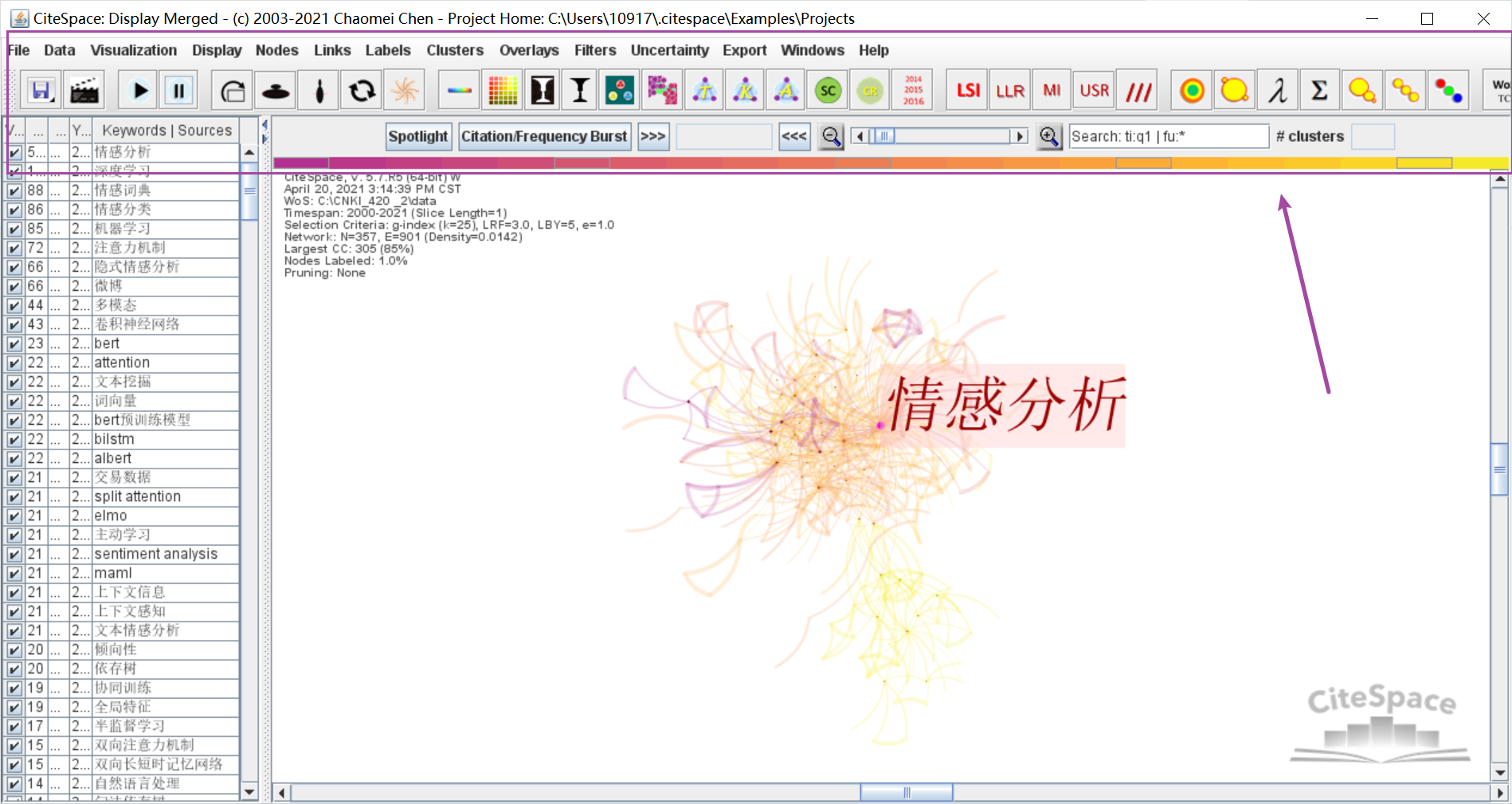Viewport: 1512px width, 804px height.
Task: Open the Clusters menu
Action: (455, 50)
